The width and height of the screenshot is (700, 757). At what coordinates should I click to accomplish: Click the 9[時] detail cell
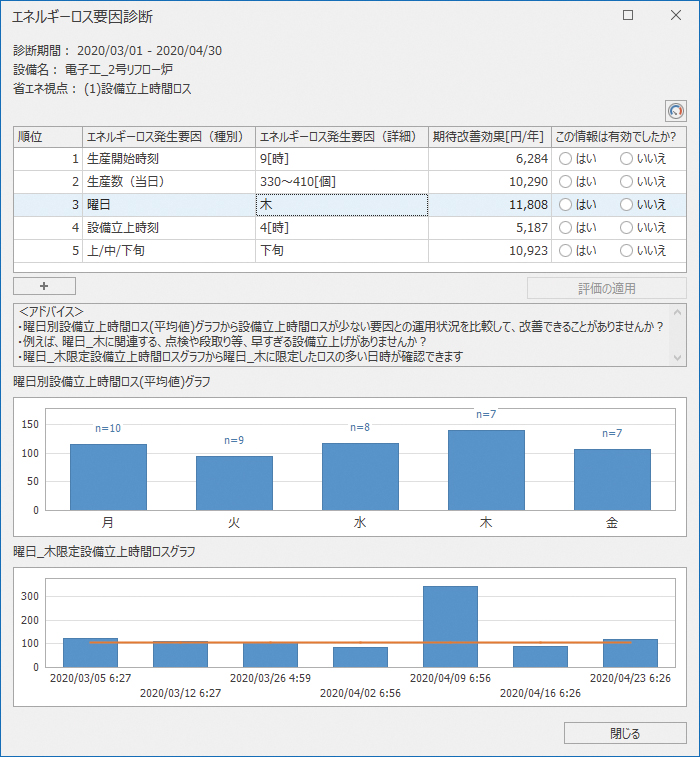pos(342,159)
